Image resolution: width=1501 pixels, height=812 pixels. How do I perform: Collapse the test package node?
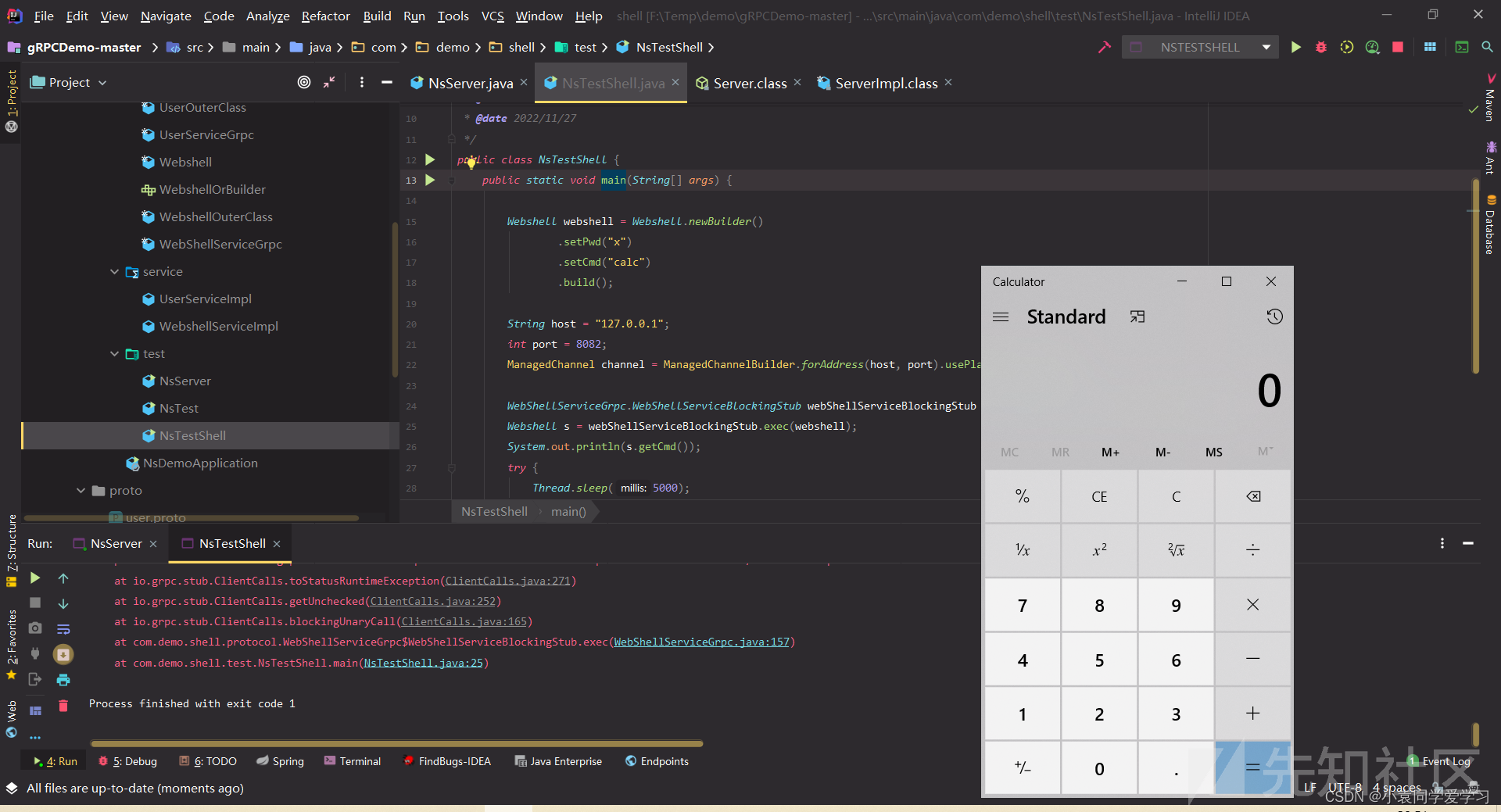point(115,353)
